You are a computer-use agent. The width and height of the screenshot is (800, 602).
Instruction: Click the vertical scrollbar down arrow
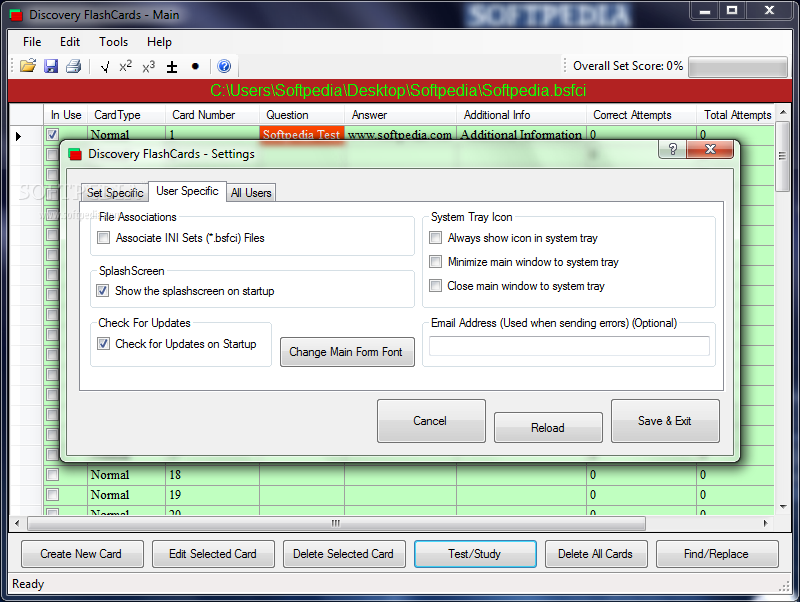[783, 507]
